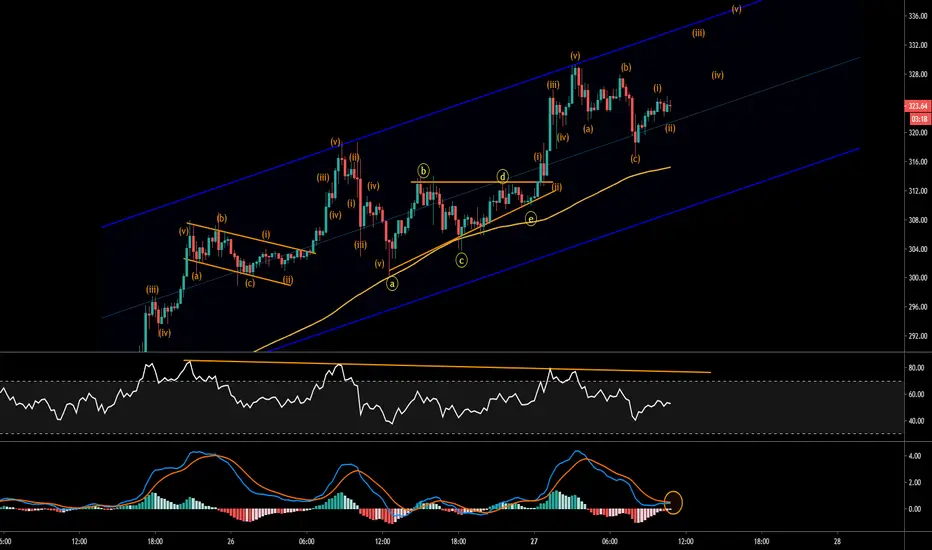Click date label 27 on time axis

point(534,541)
